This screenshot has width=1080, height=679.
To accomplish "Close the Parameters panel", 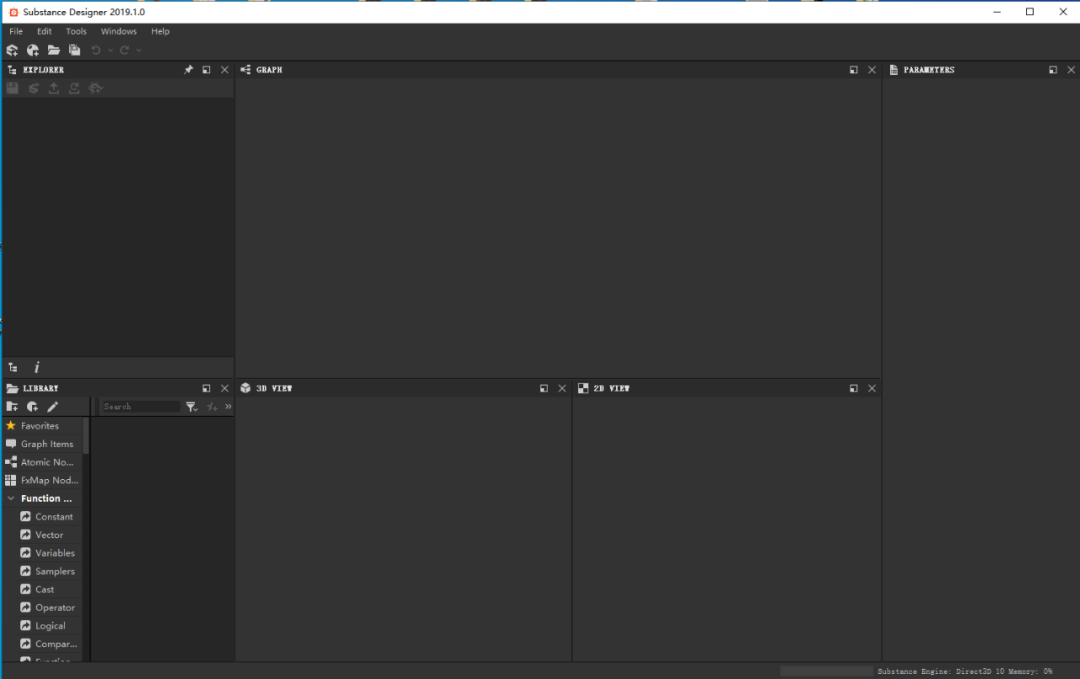I will [x=1071, y=70].
